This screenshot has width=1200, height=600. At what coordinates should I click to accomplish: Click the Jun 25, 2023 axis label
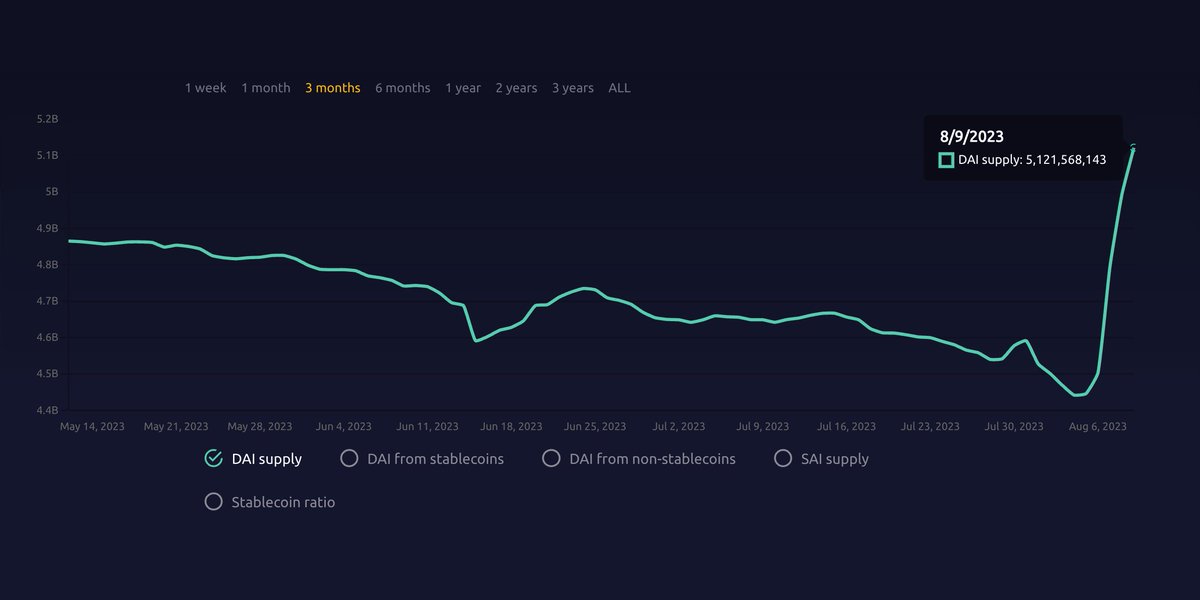click(x=596, y=426)
